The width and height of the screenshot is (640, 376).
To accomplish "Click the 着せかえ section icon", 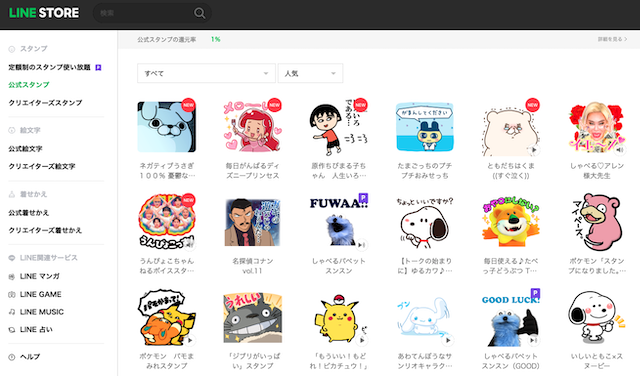I will 12,194.
